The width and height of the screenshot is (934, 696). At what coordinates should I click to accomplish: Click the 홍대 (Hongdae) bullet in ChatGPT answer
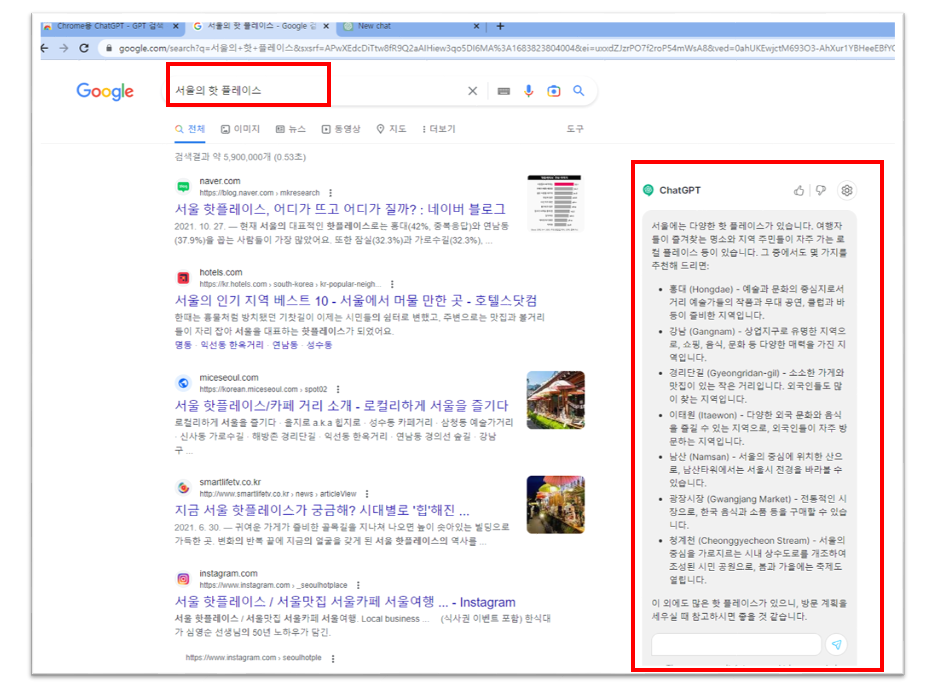click(756, 302)
